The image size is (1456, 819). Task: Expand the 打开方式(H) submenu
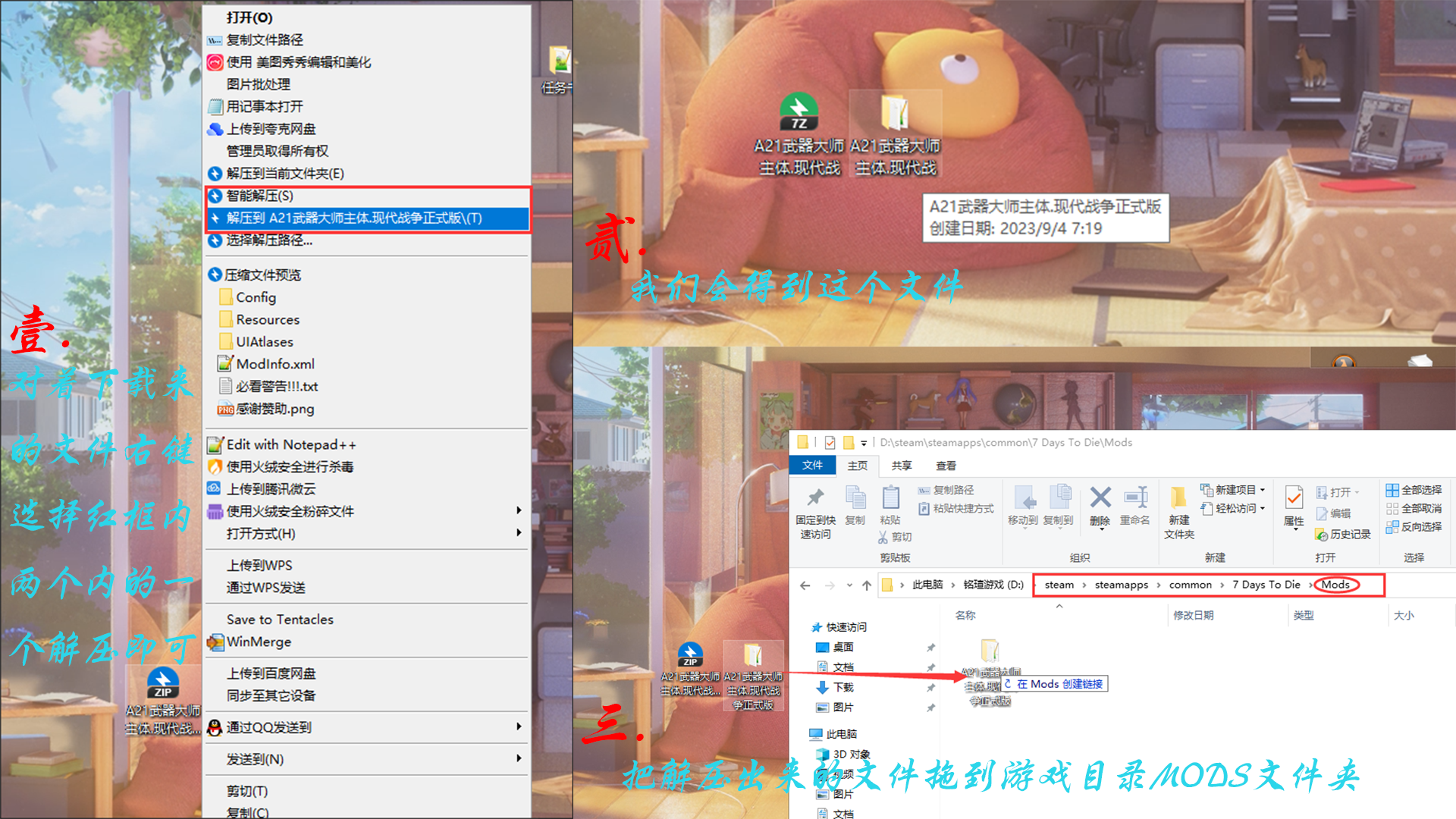point(367,534)
